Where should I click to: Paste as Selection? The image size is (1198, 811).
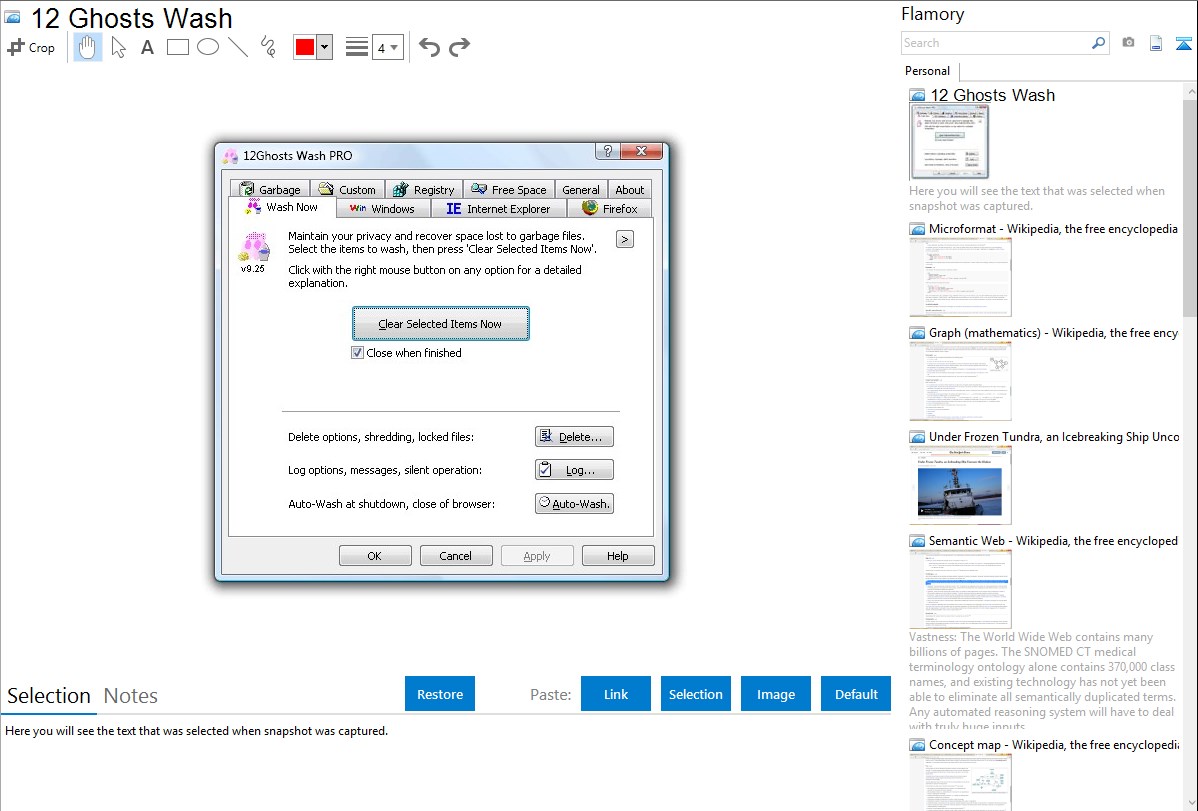click(695, 694)
